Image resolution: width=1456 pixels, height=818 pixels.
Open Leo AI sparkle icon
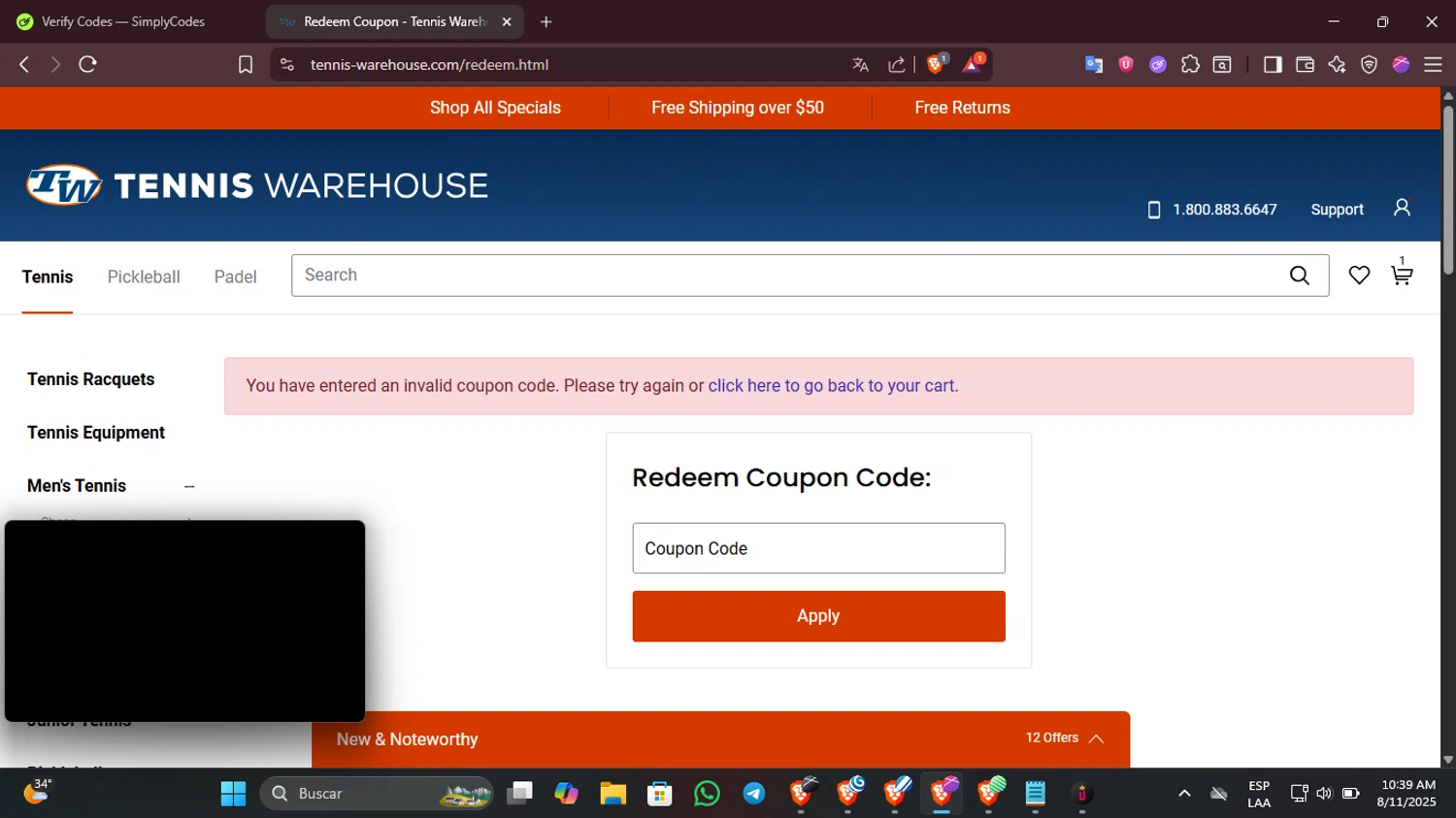pos(1337,64)
